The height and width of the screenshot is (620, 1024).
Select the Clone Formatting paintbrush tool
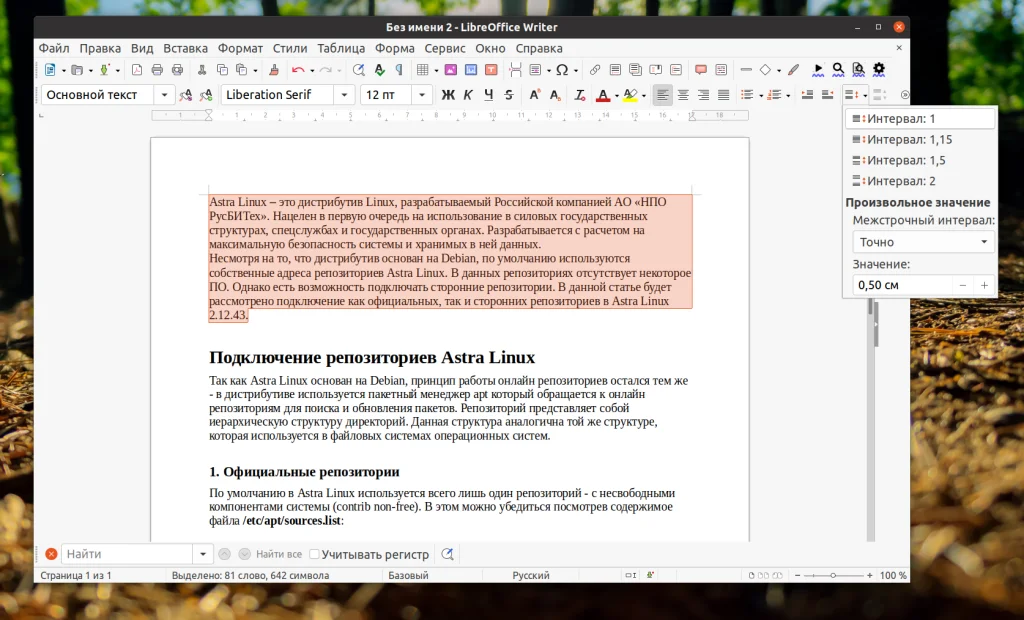tap(273, 69)
